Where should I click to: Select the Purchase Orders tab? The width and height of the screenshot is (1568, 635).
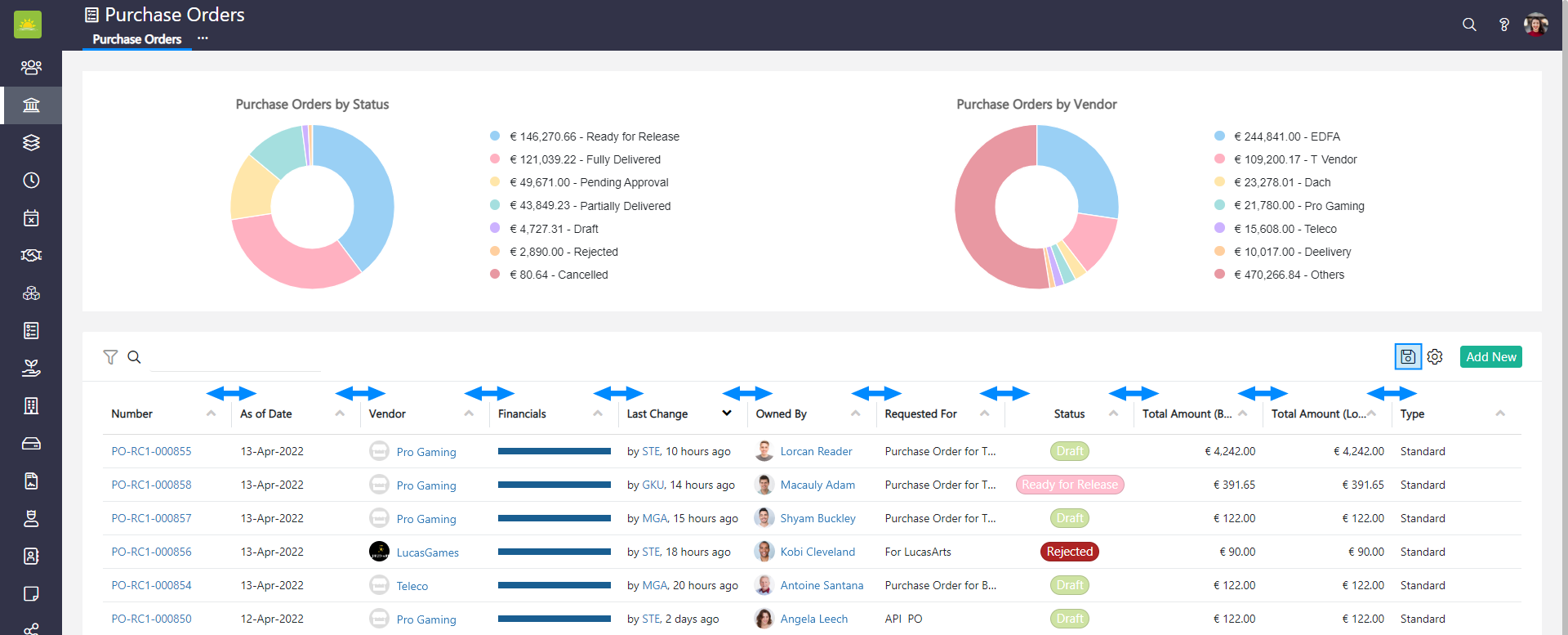(136, 39)
